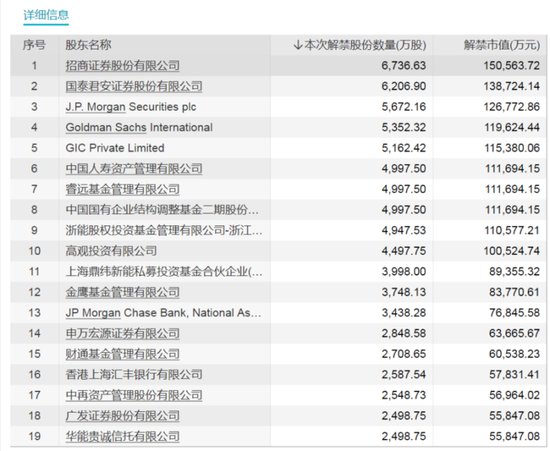Select market value 83,770.61
The image size is (550, 451).
(x=515, y=292)
